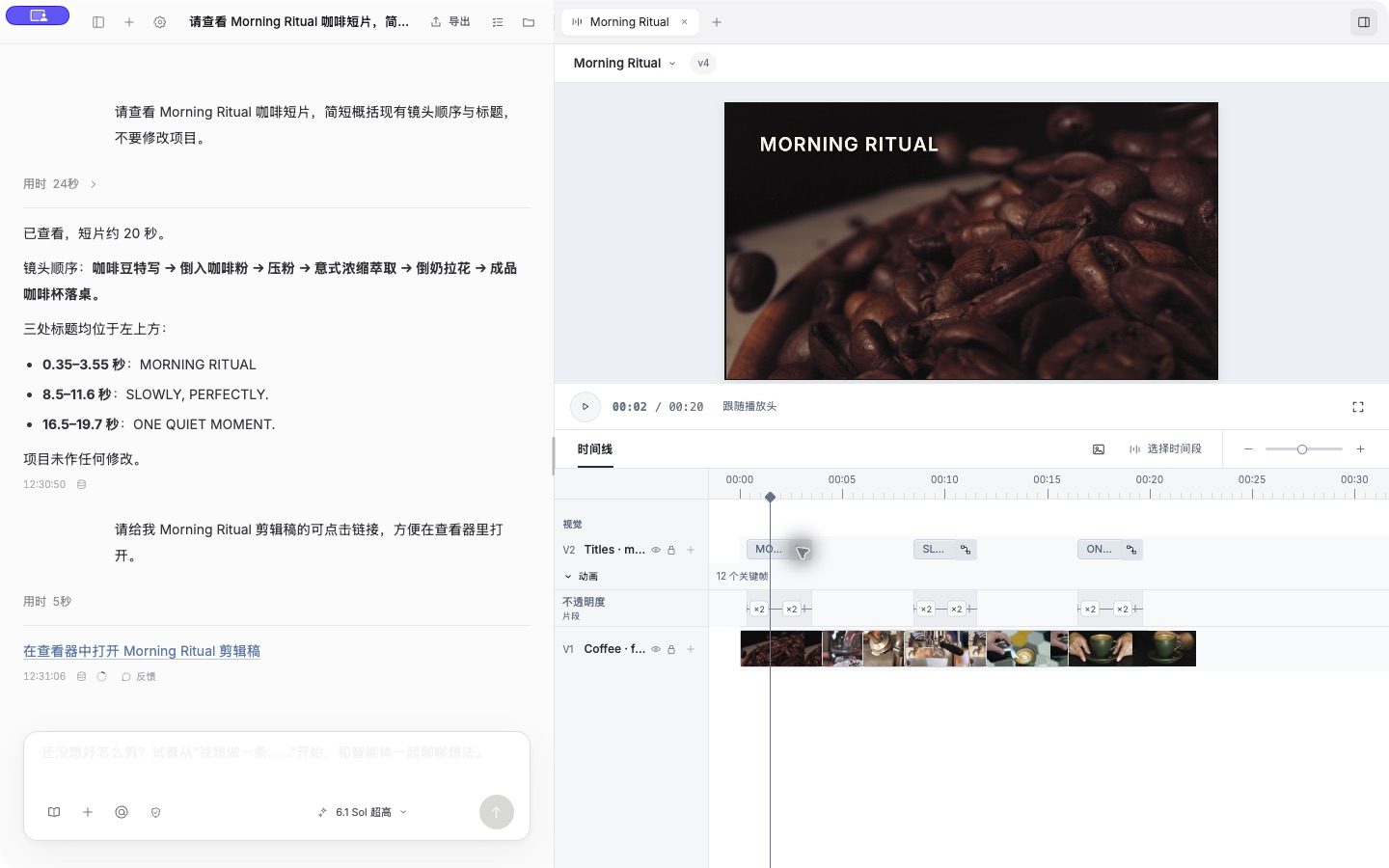Mention with the @ icon in chat input
Screen dimensions: 1389x868
122,812
